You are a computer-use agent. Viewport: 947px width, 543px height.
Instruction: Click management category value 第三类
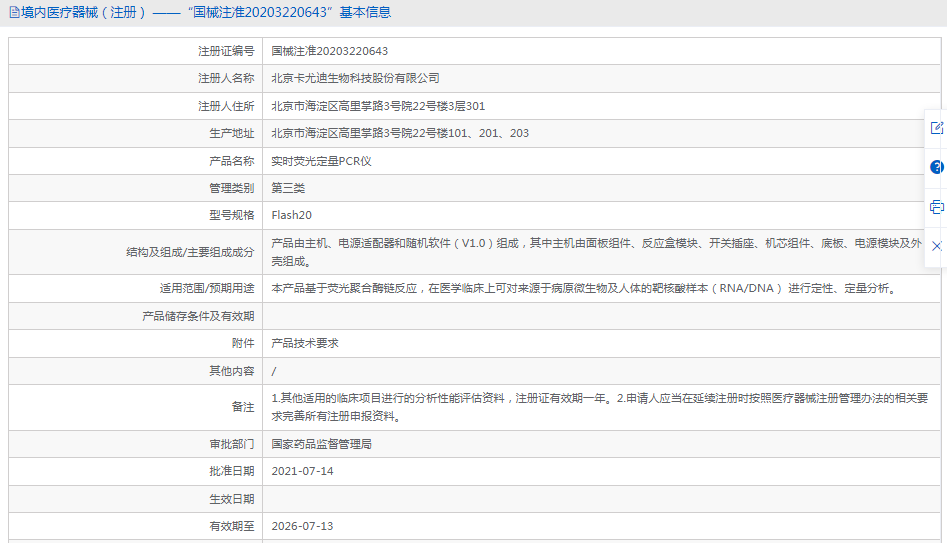(x=288, y=188)
